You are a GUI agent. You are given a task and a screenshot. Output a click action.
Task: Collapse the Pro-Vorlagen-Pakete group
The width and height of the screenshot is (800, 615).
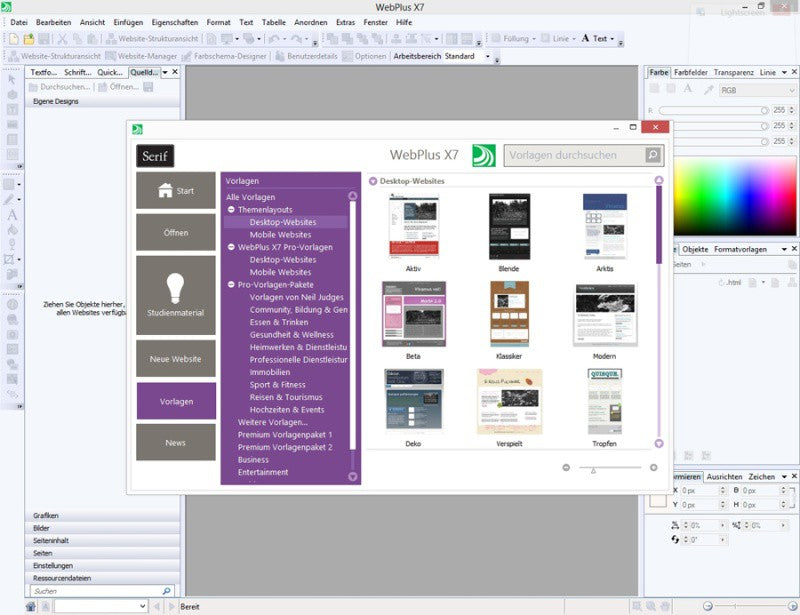pos(231,285)
